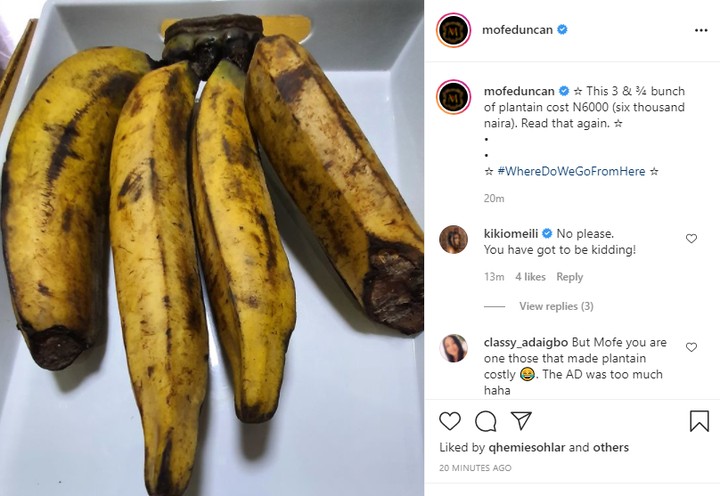View the 4 likes on kikiomeili's comment
Image resolution: width=720 pixels, height=496 pixels.
click(x=530, y=277)
